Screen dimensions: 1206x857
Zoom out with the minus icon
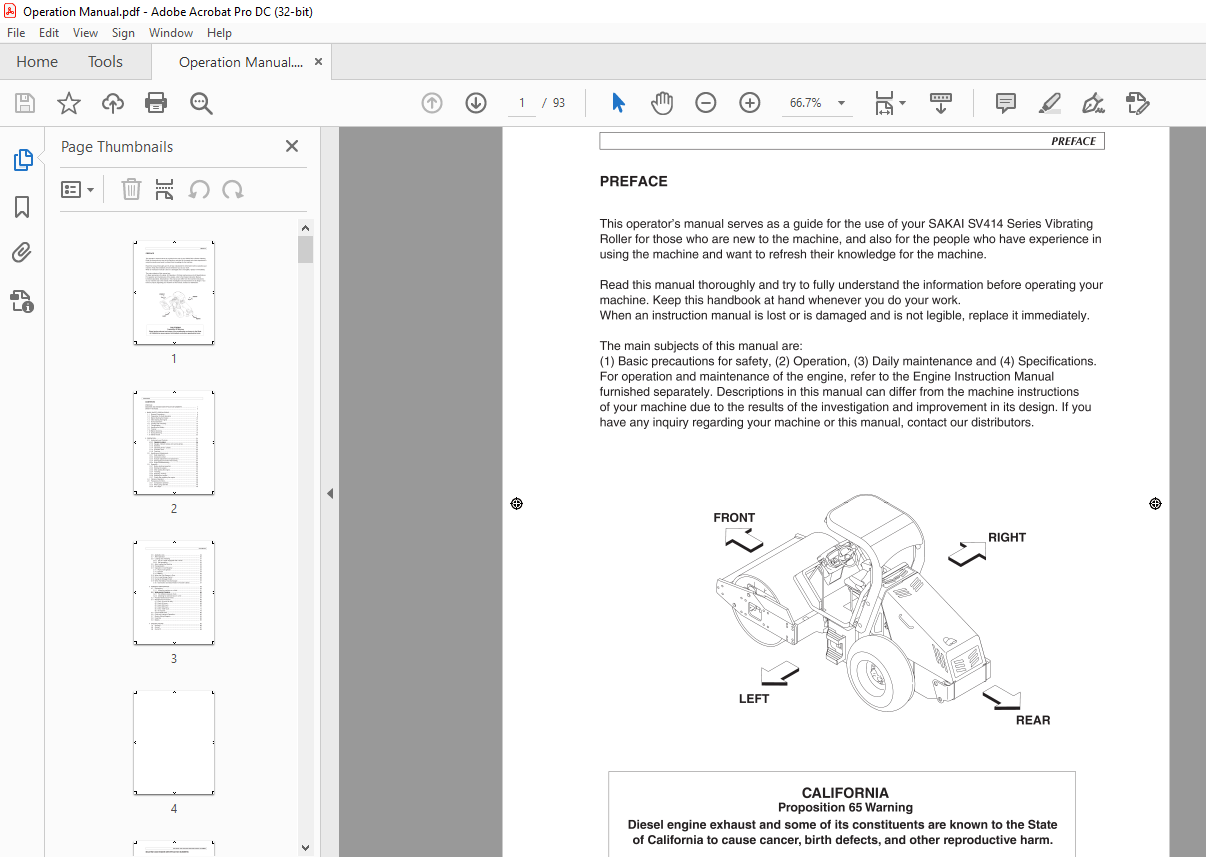[706, 103]
